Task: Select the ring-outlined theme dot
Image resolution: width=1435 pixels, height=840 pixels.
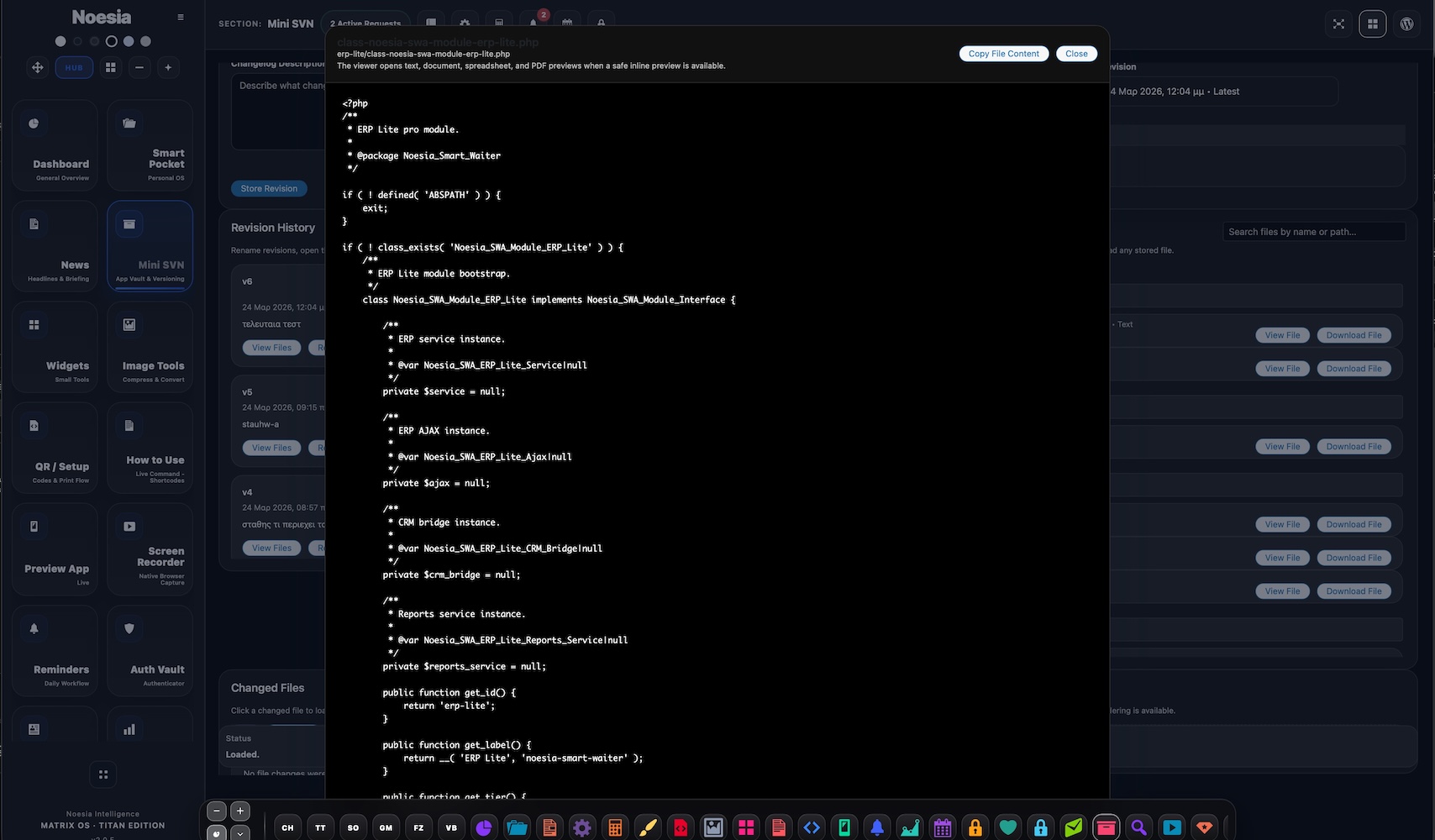Action: click(x=111, y=40)
